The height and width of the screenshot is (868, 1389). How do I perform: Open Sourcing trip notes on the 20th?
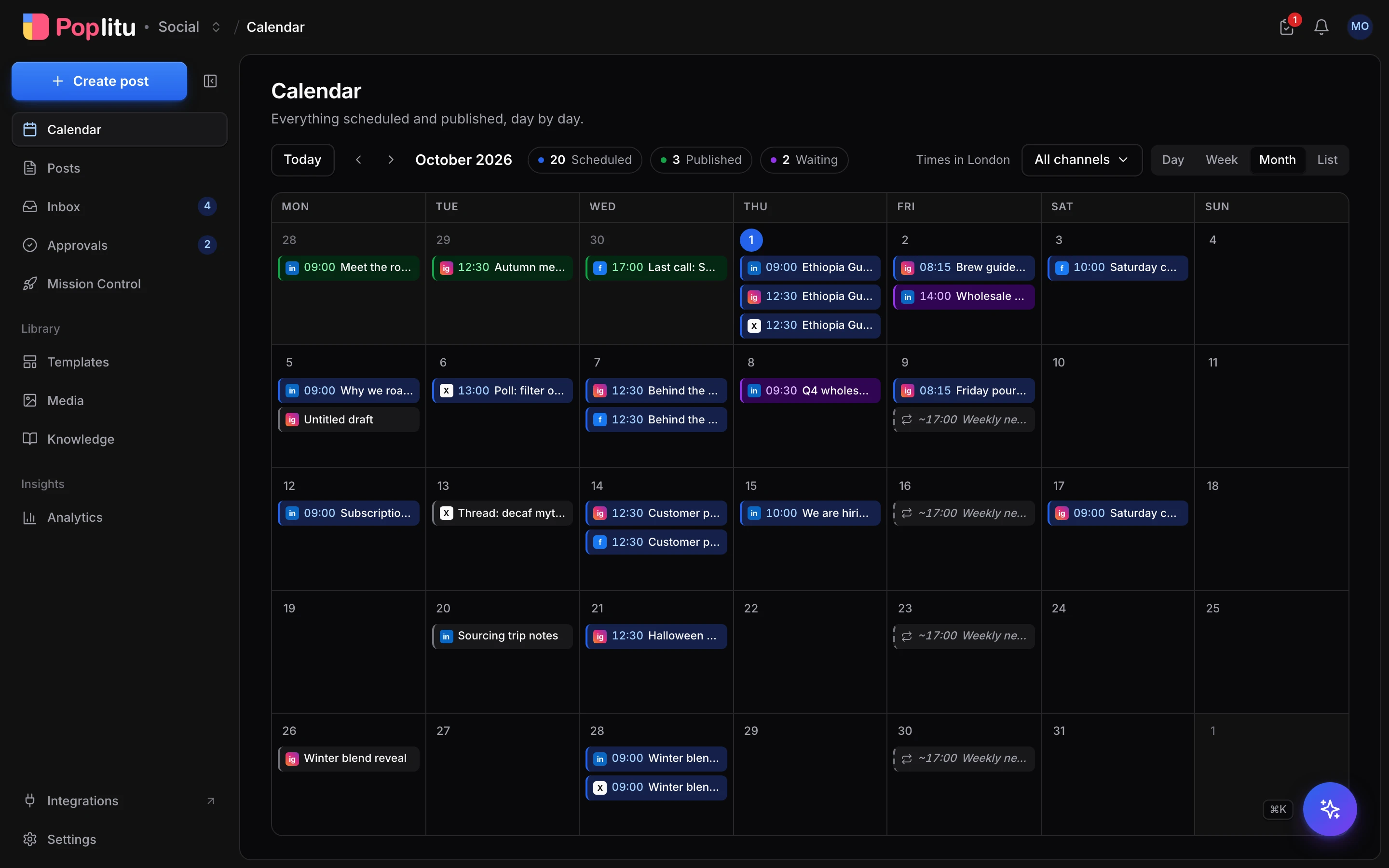click(x=502, y=636)
